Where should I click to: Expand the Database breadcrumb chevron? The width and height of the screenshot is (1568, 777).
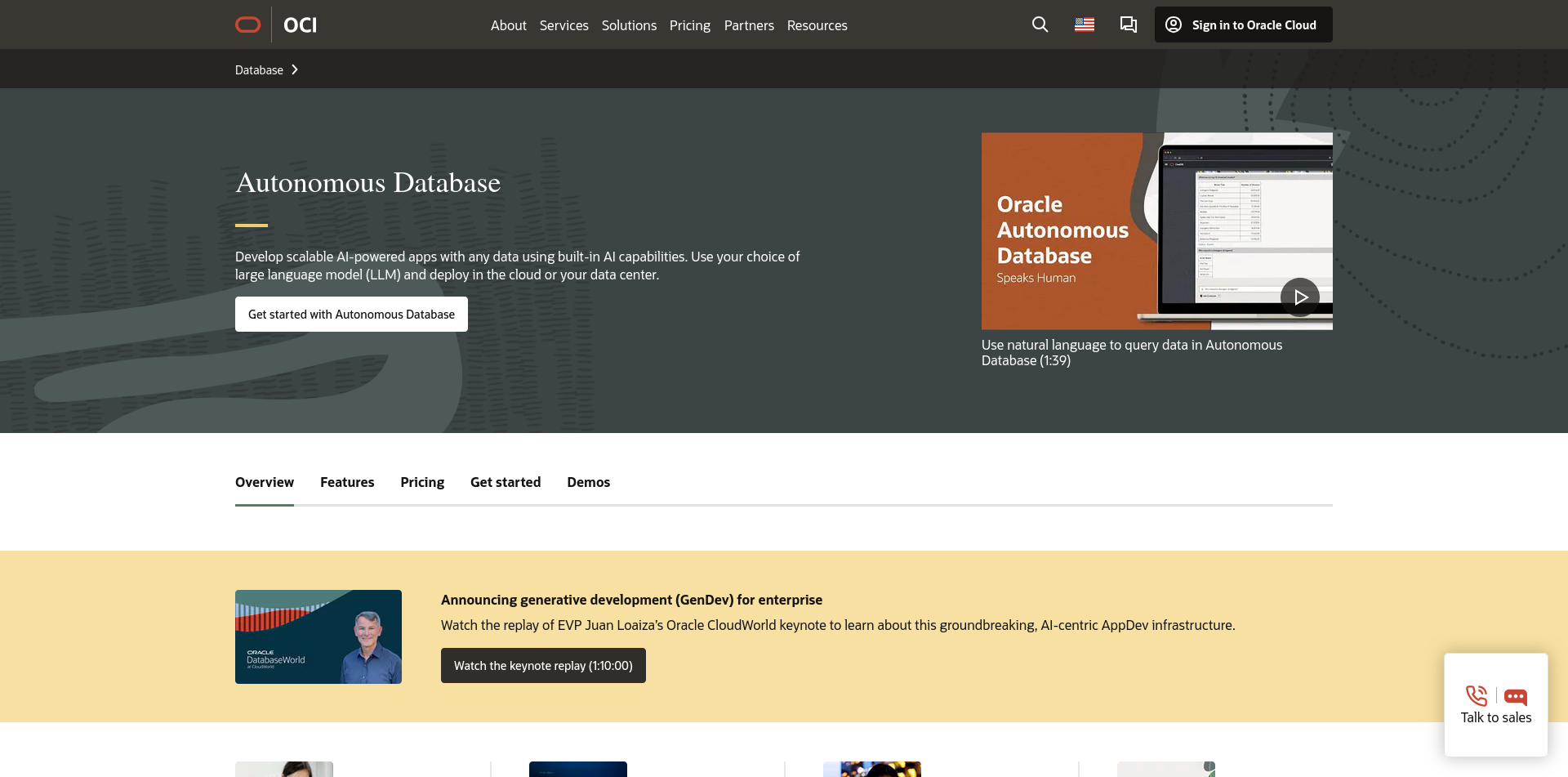[295, 70]
